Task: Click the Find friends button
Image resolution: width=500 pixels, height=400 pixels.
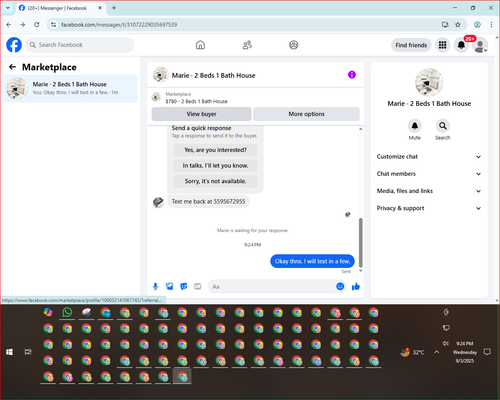Action: (x=411, y=45)
